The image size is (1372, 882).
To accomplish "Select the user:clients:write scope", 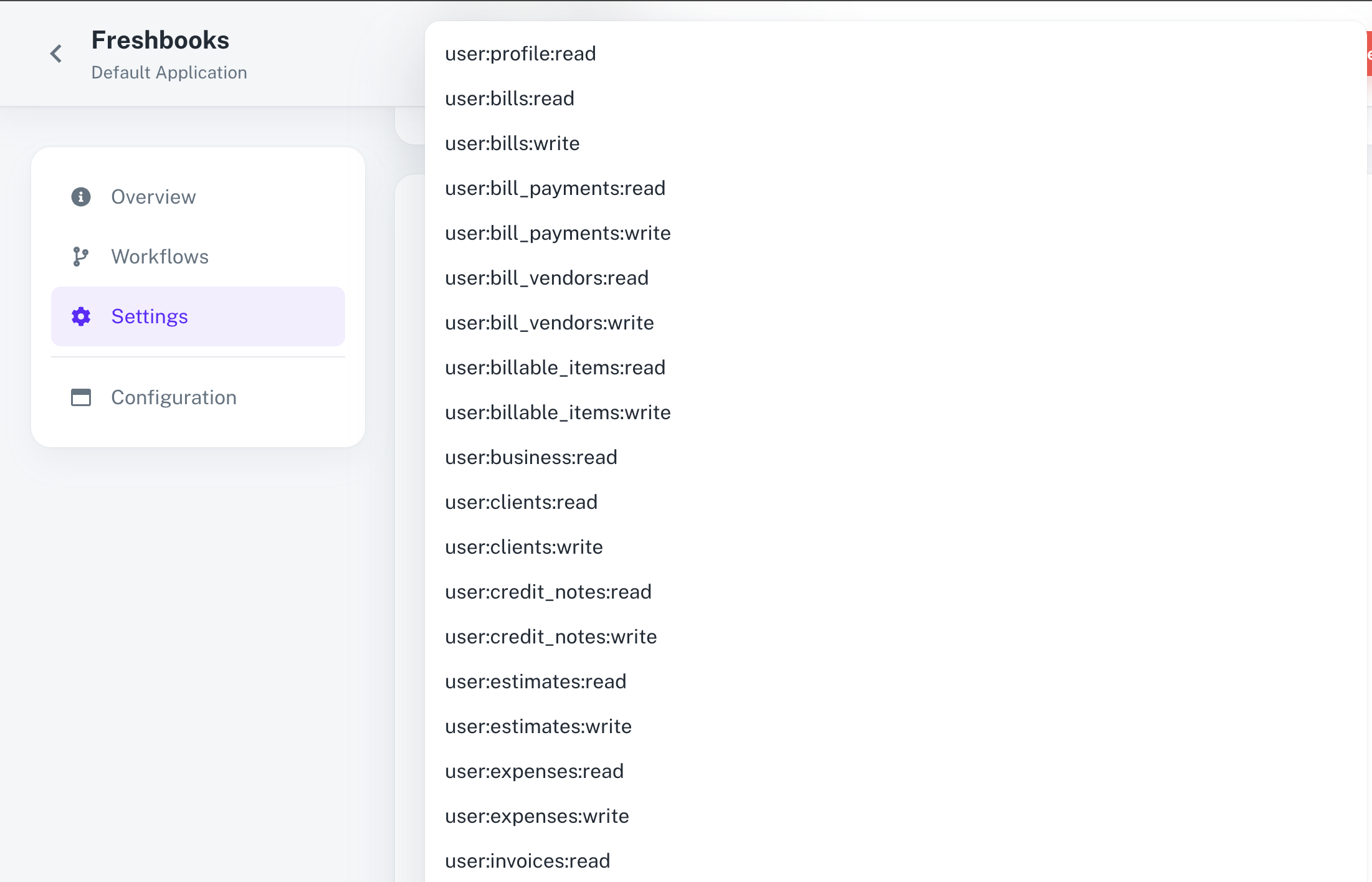I will (523, 547).
